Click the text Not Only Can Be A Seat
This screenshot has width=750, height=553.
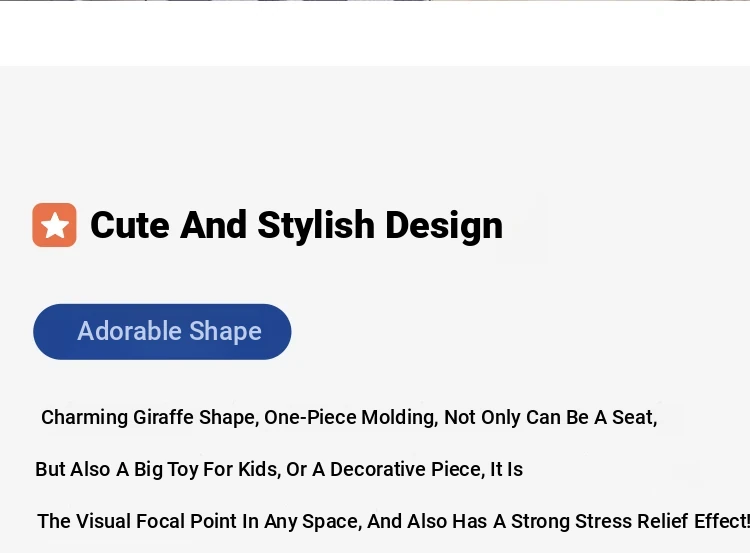pos(551,418)
